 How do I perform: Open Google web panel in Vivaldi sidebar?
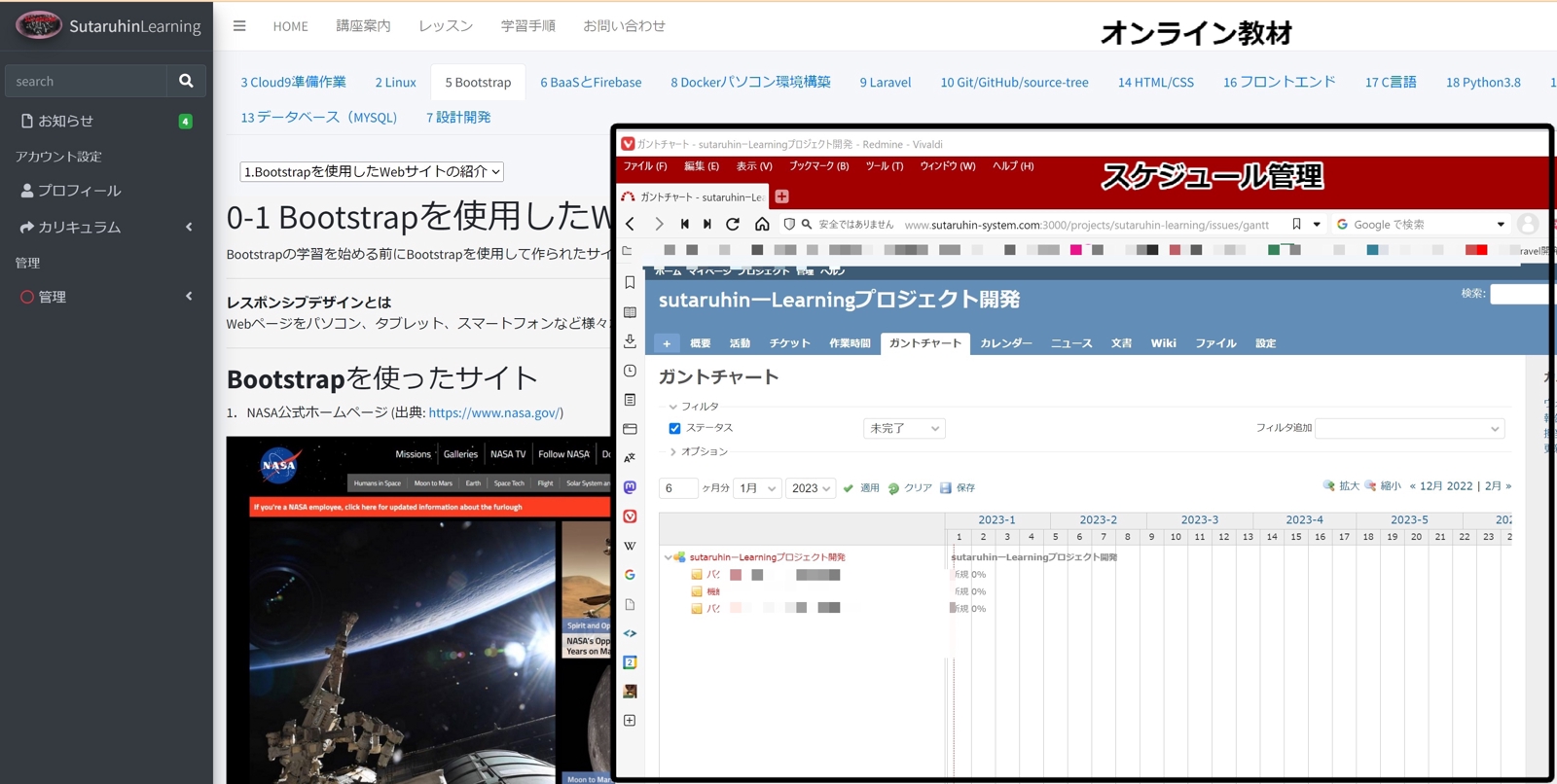pos(630,575)
